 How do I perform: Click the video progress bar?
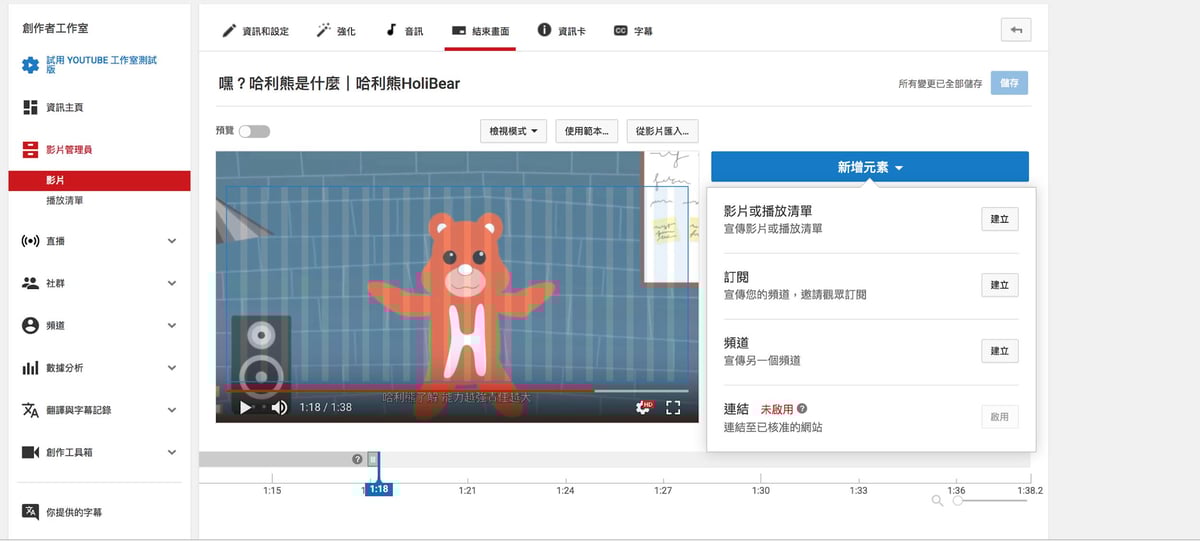tap(456, 390)
